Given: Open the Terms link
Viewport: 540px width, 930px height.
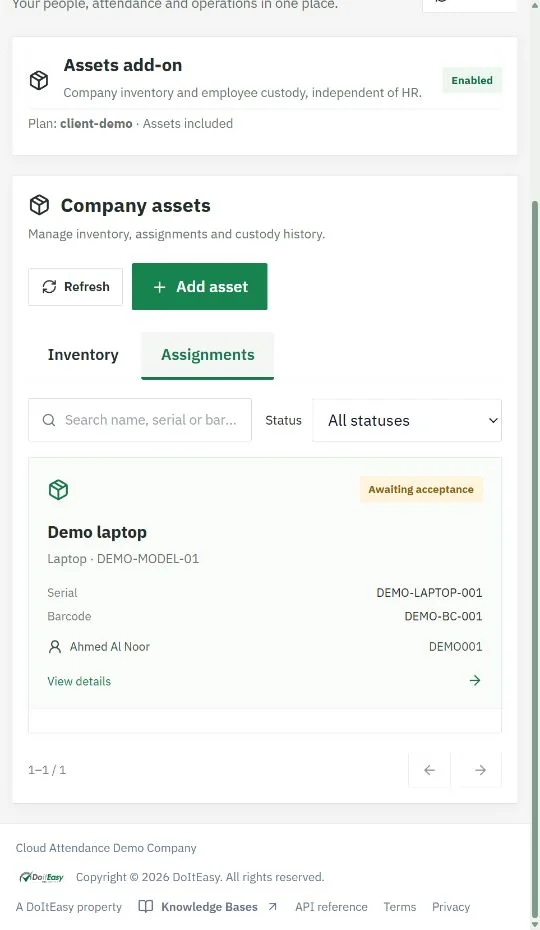Looking at the screenshot, I should (x=399, y=906).
